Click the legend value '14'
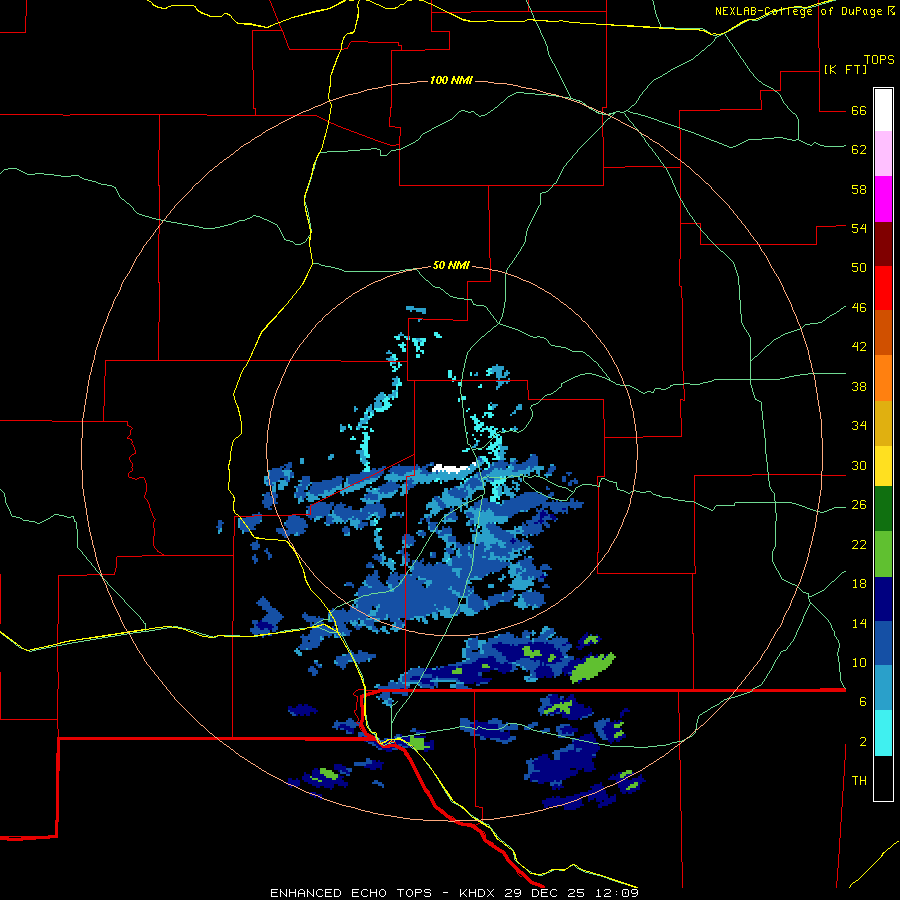The height and width of the screenshot is (900, 900). (859, 623)
